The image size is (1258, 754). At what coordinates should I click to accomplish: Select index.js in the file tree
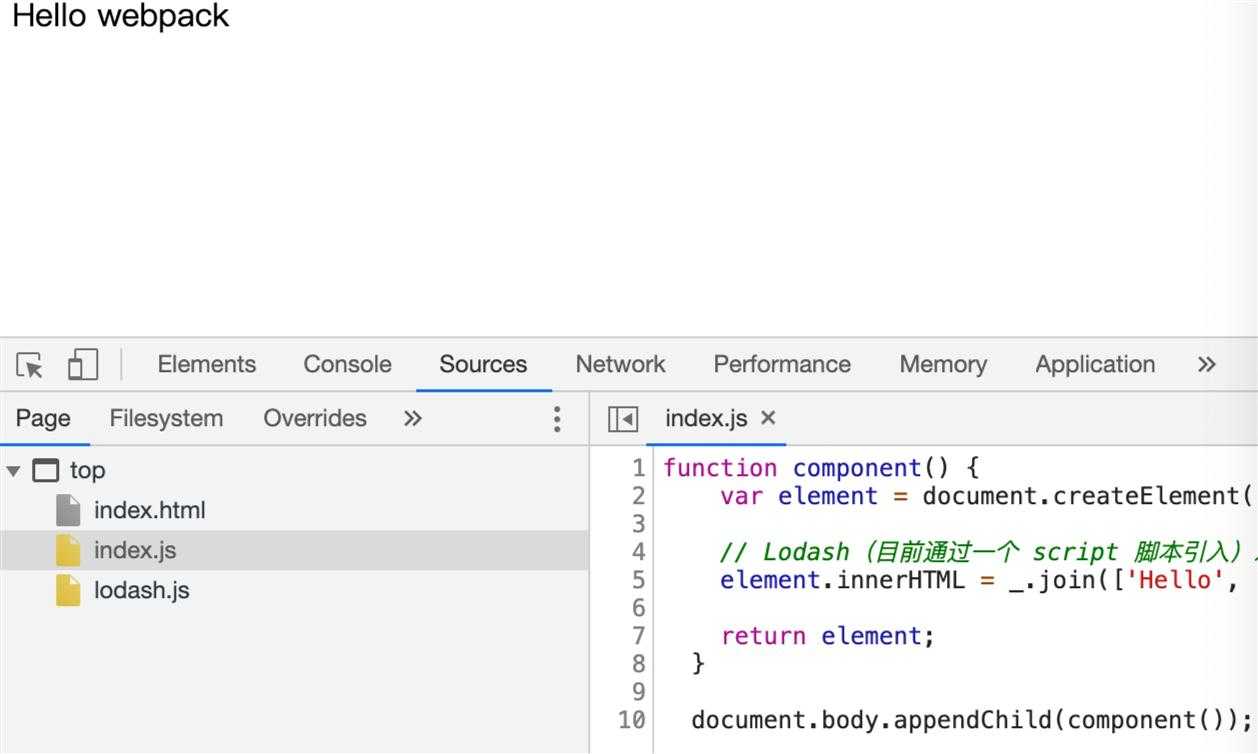click(135, 551)
